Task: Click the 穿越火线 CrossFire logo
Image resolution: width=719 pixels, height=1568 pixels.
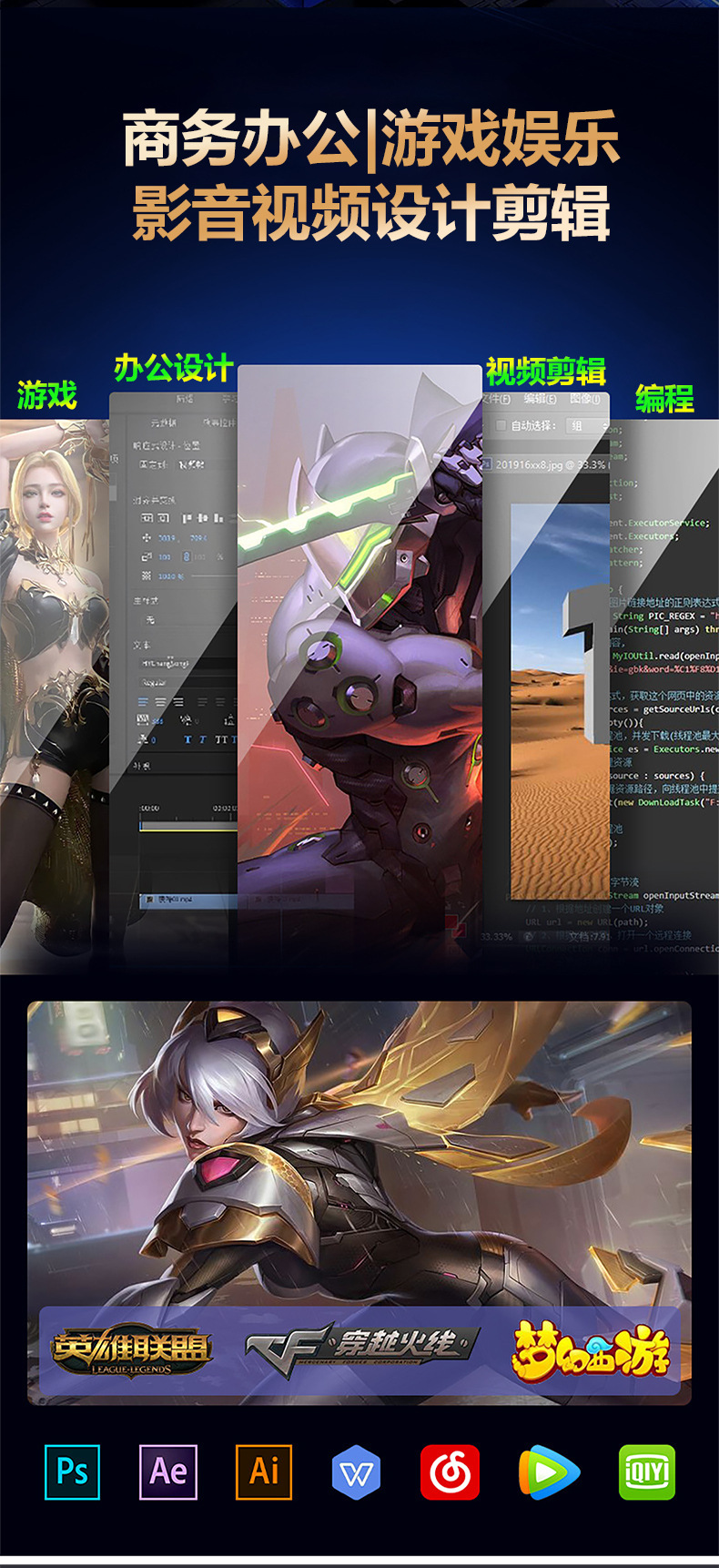Action: [x=362, y=1349]
